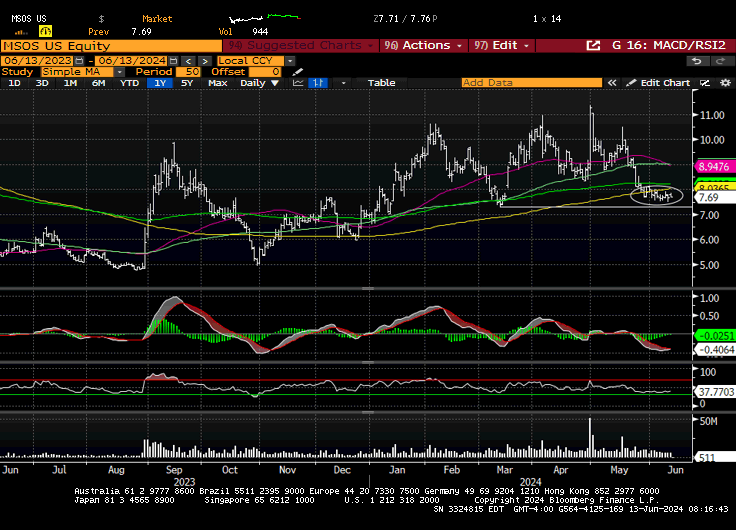Click the Market label at top
The image size is (736, 530).
pos(157,19)
